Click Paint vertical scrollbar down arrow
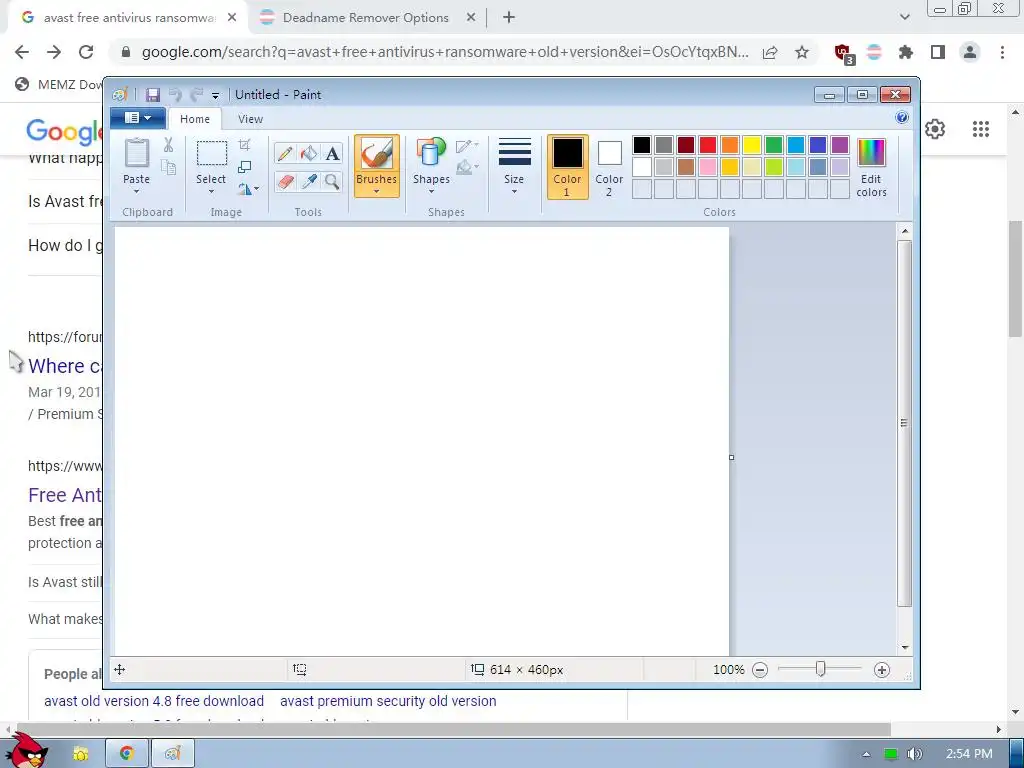The width and height of the screenshot is (1024, 768). click(904, 647)
